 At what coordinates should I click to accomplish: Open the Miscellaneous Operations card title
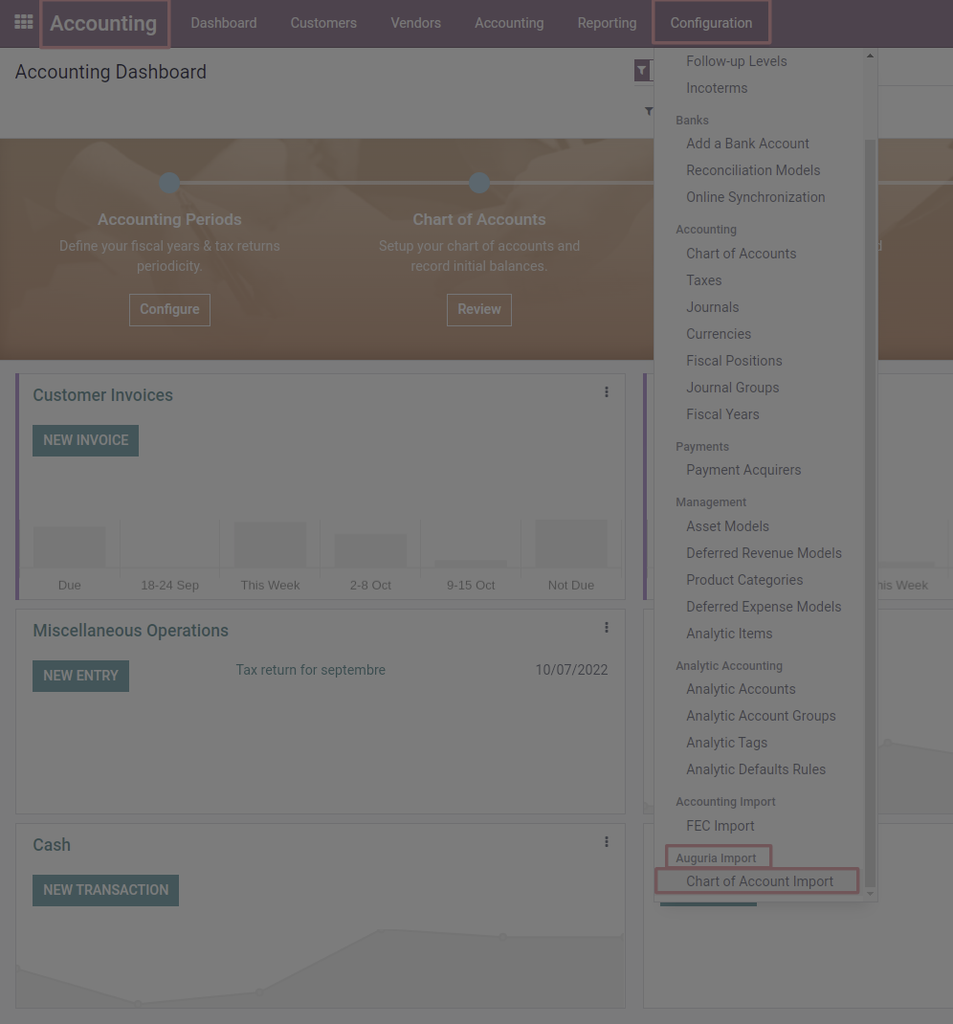click(x=131, y=630)
